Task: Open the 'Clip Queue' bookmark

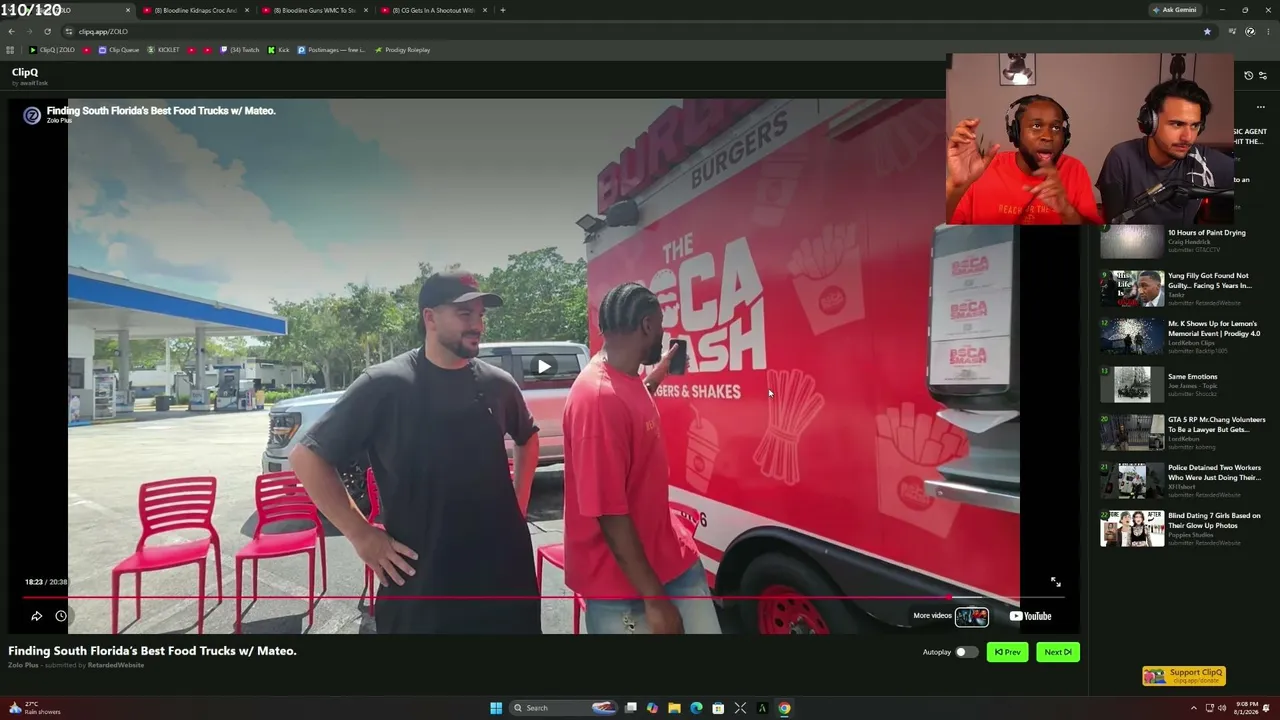Action: (118, 50)
